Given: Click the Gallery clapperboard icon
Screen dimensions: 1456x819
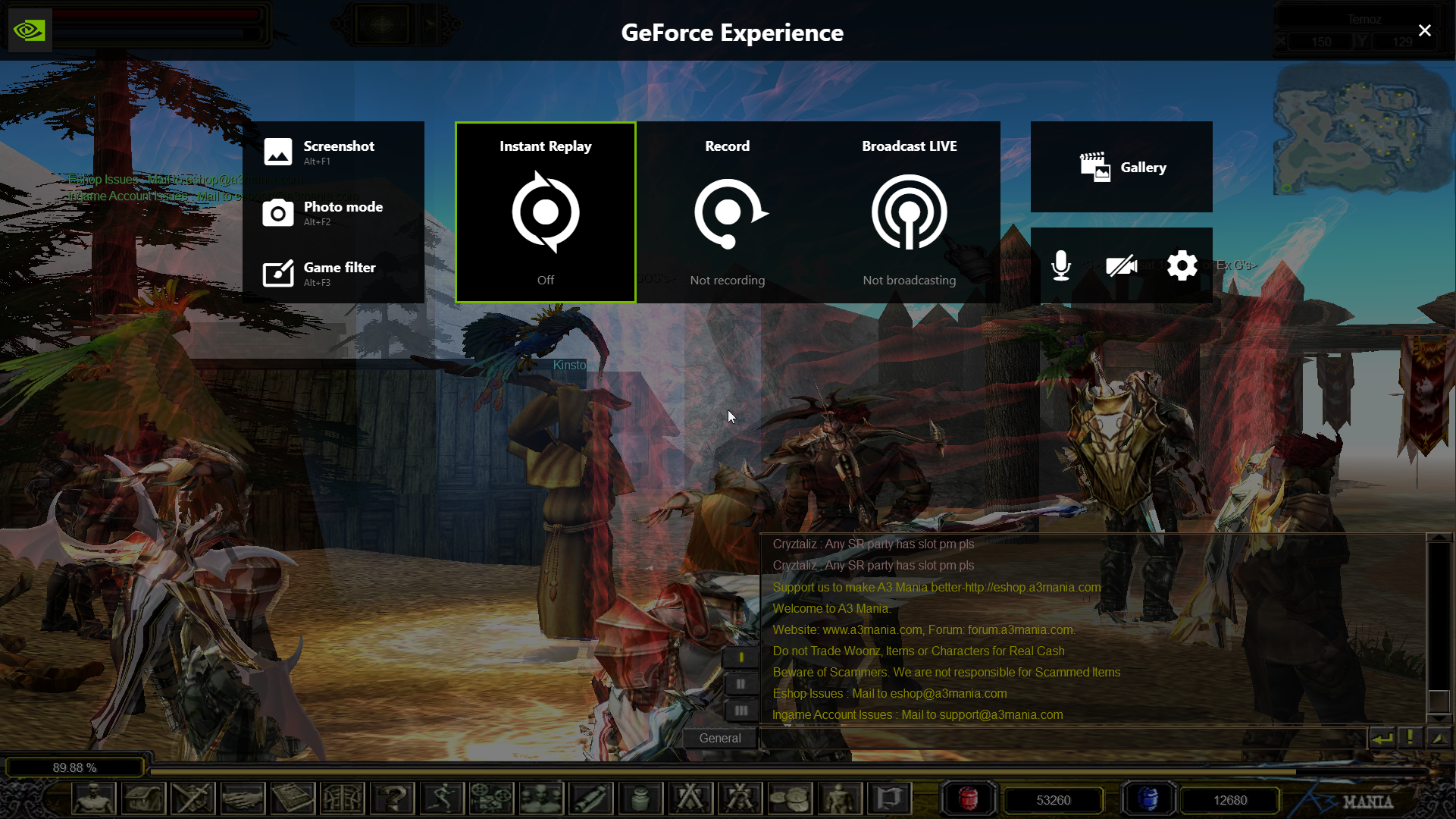Looking at the screenshot, I should [x=1095, y=167].
